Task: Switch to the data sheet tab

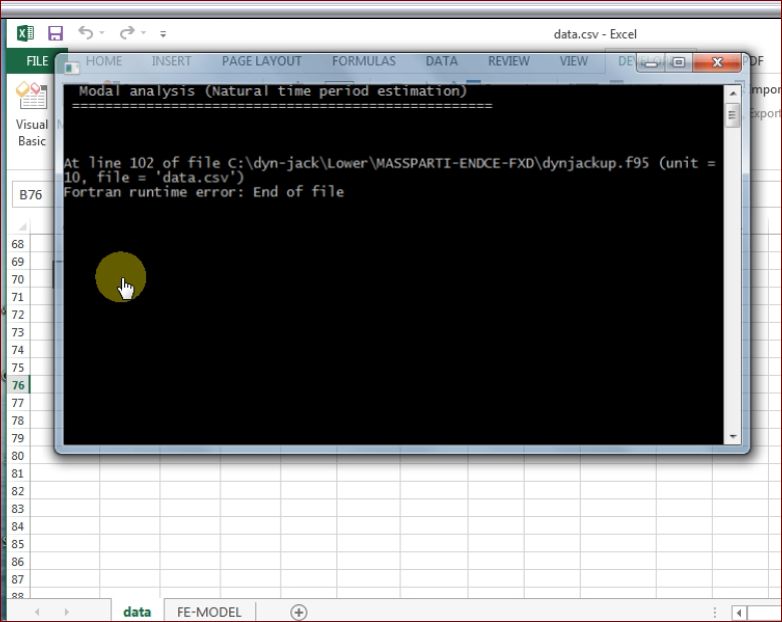Action: pyautogui.click(x=137, y=612)
